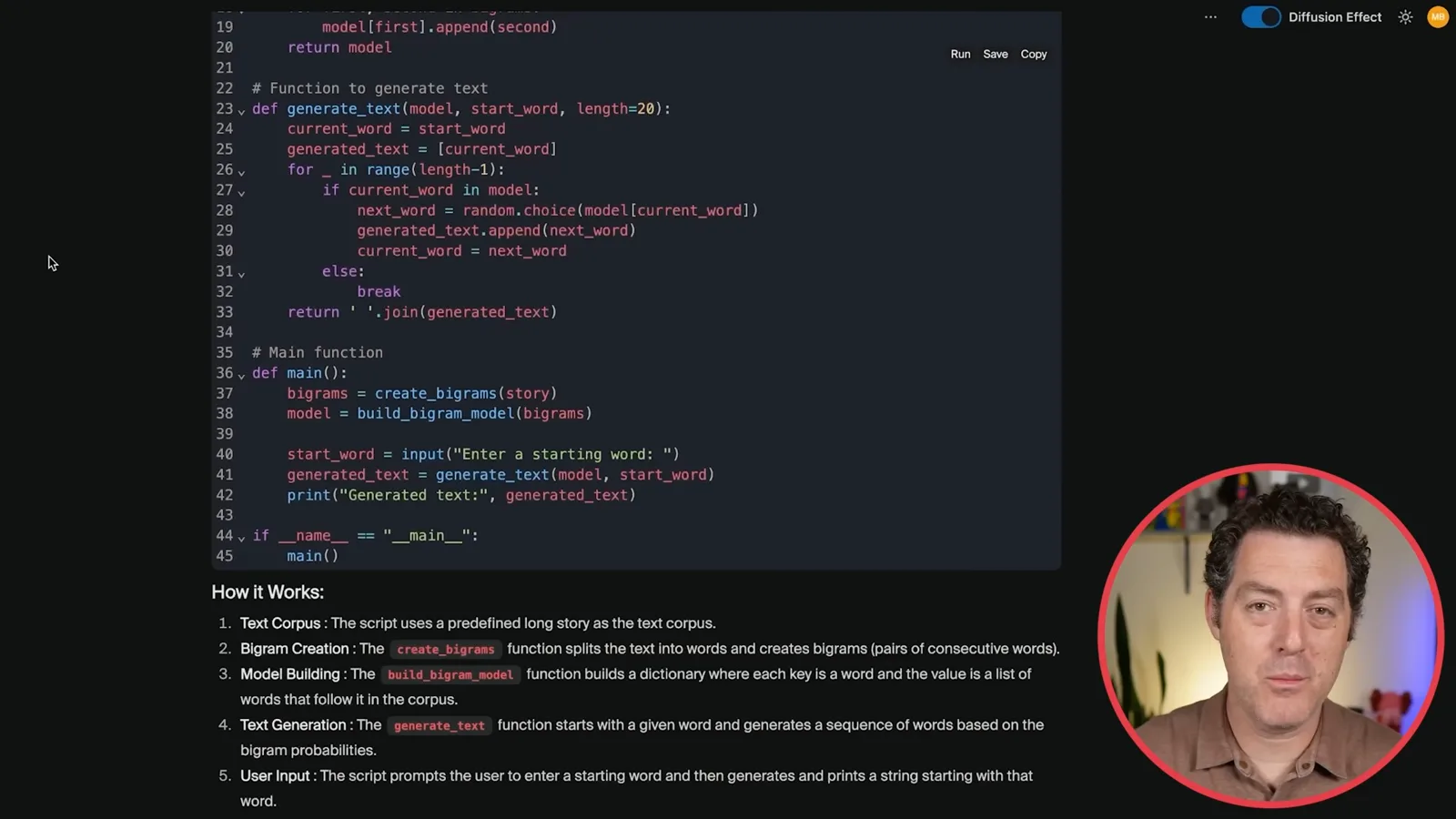The image size is (1456, 819).
Task: Open the orange user avatar
Action: [1438, 17]
